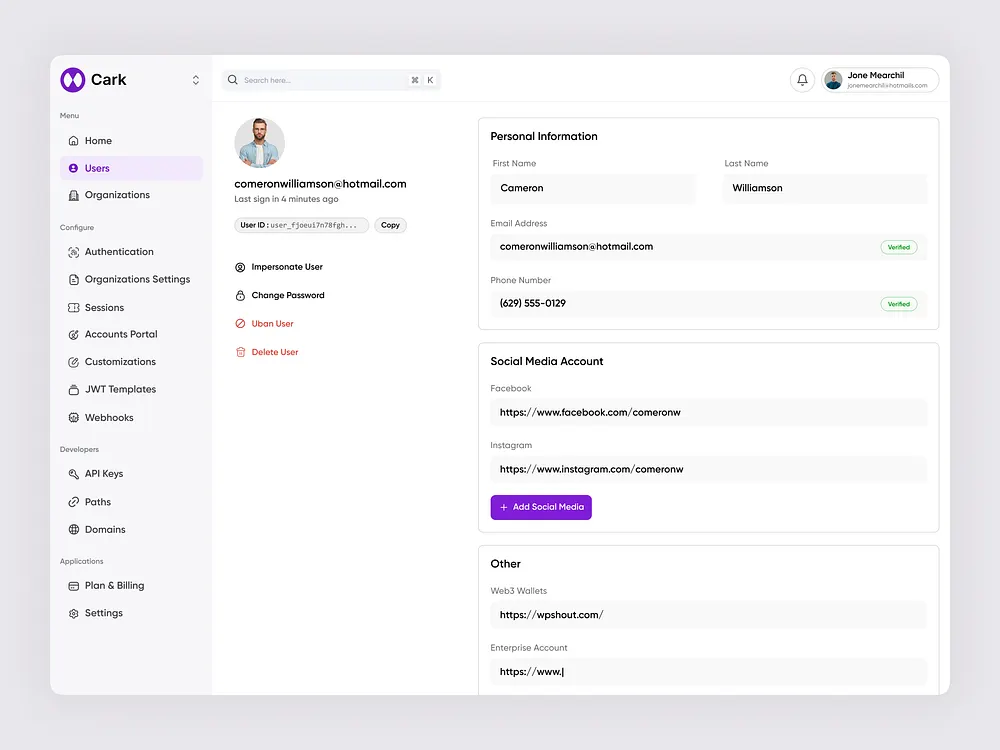Screen dimensions: 1000x750
Task: Click the Add Social Media button
Action: pyautogui.click(x=540, y=507)
